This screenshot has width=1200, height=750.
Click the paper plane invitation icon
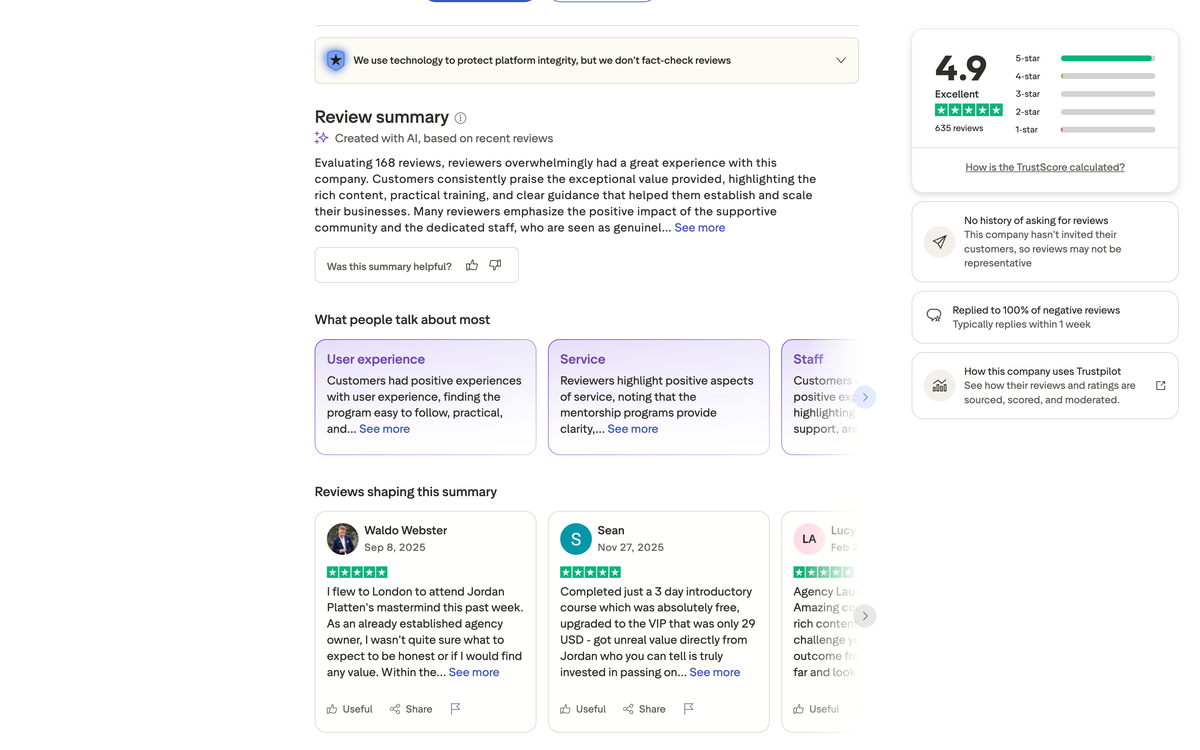tap(939, 242)
